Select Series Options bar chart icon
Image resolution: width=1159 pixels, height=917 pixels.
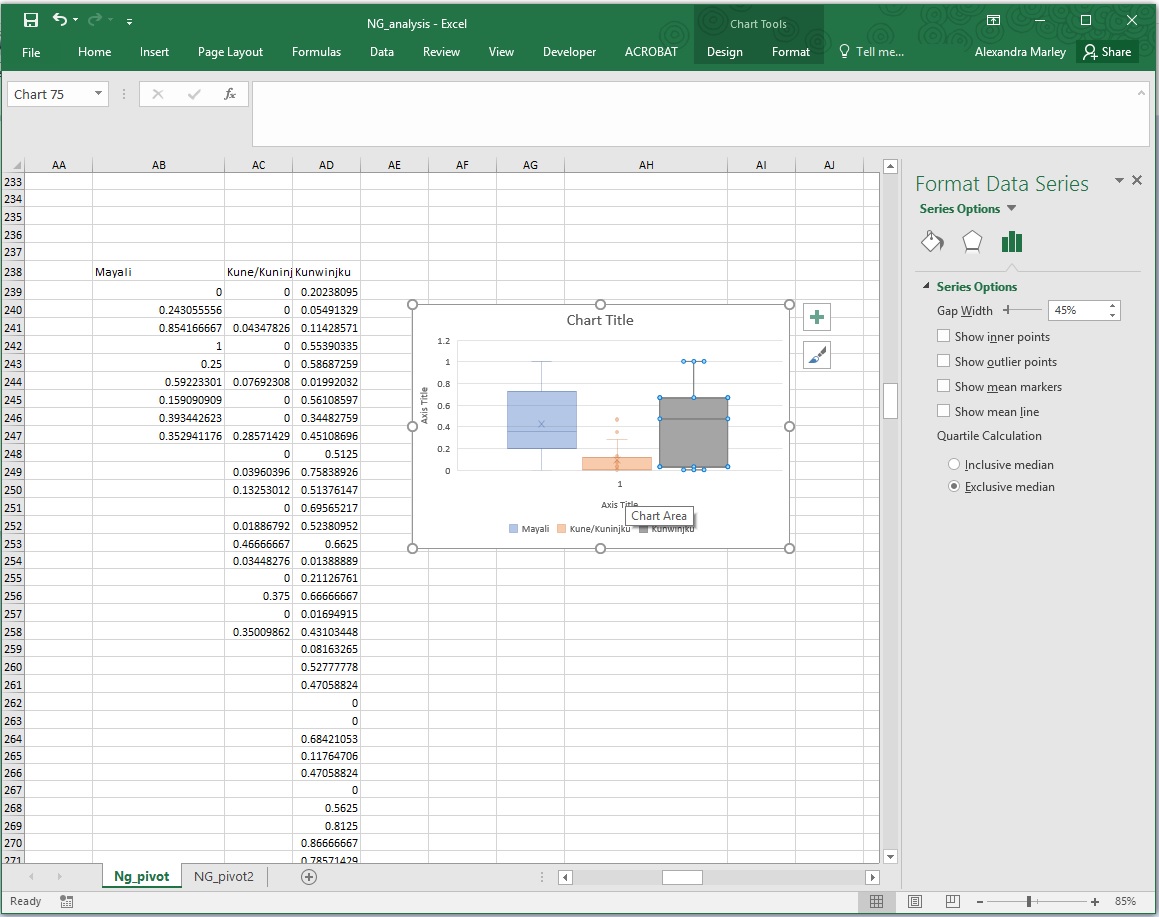[x=1011, y=242]
